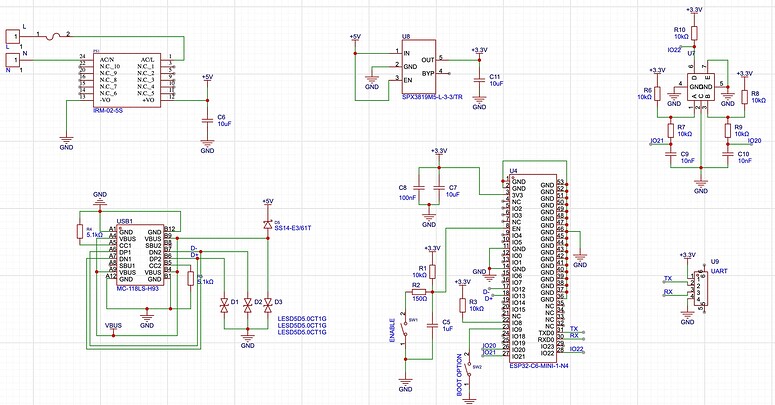Click the IO21 net label near R7
Screen dimensions: 775x405
(657, 141)
